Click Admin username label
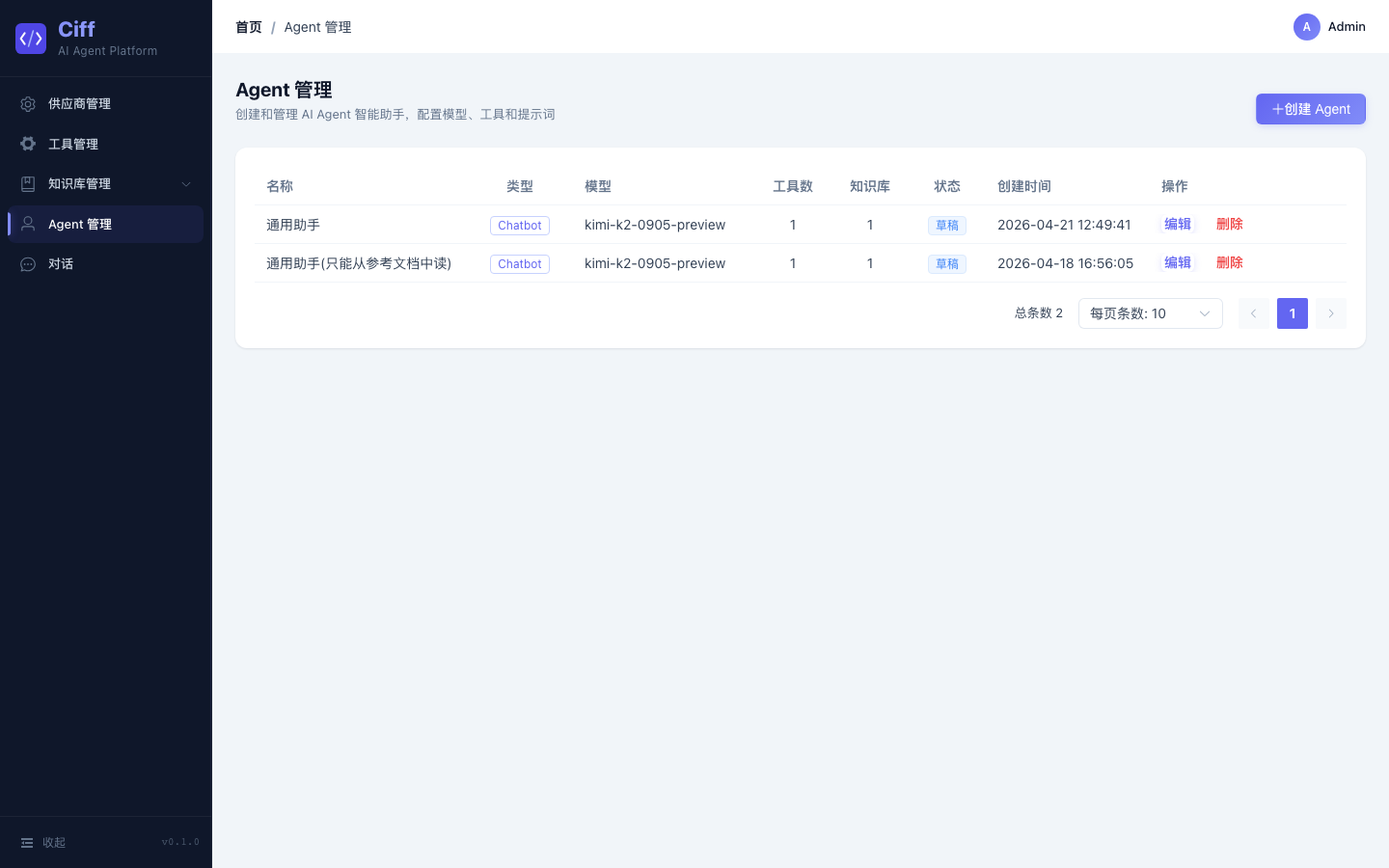This screenshot has width=1389, height=868. [x=1347, y=27]
